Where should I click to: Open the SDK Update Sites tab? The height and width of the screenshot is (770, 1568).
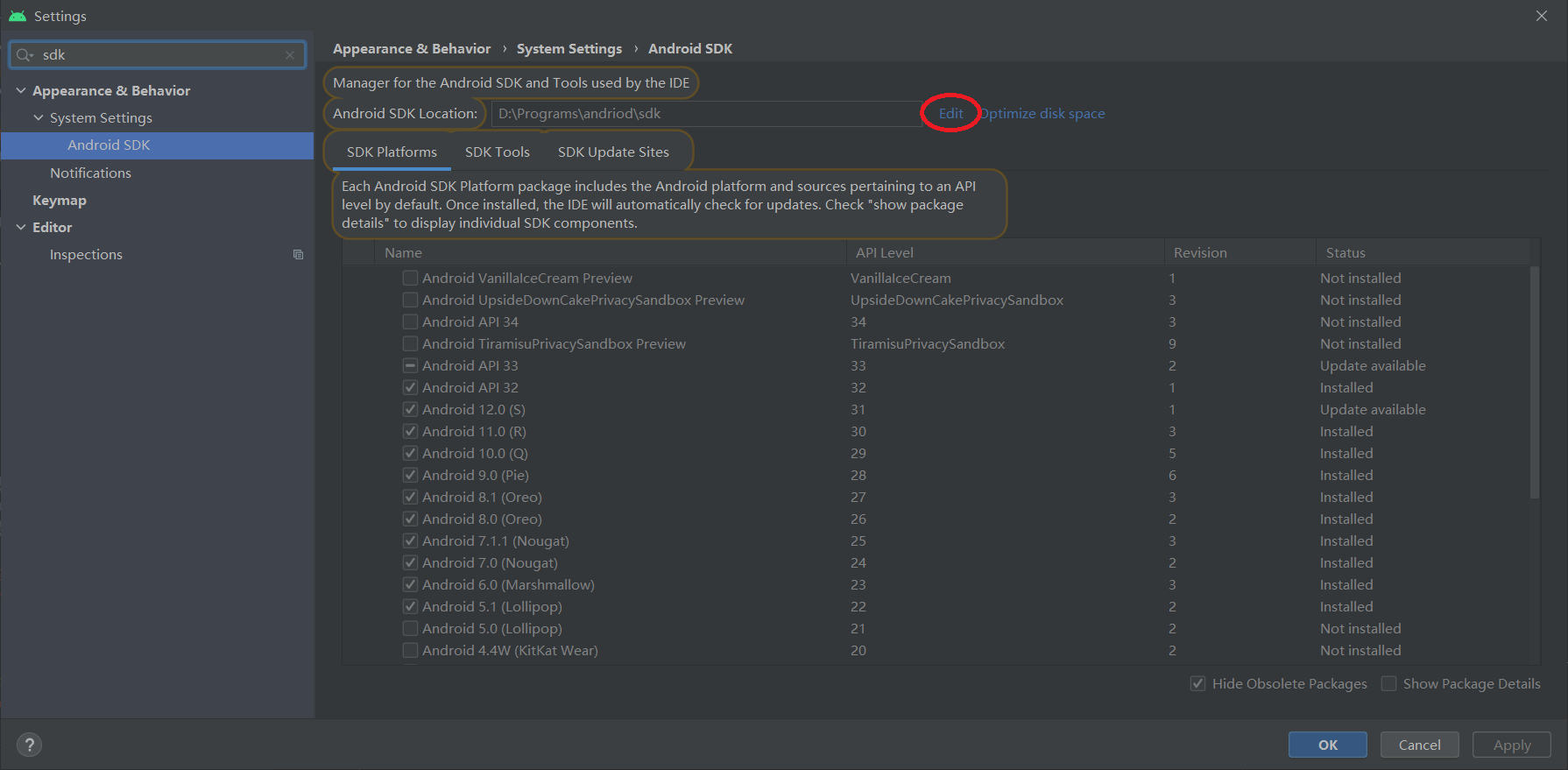613,152
